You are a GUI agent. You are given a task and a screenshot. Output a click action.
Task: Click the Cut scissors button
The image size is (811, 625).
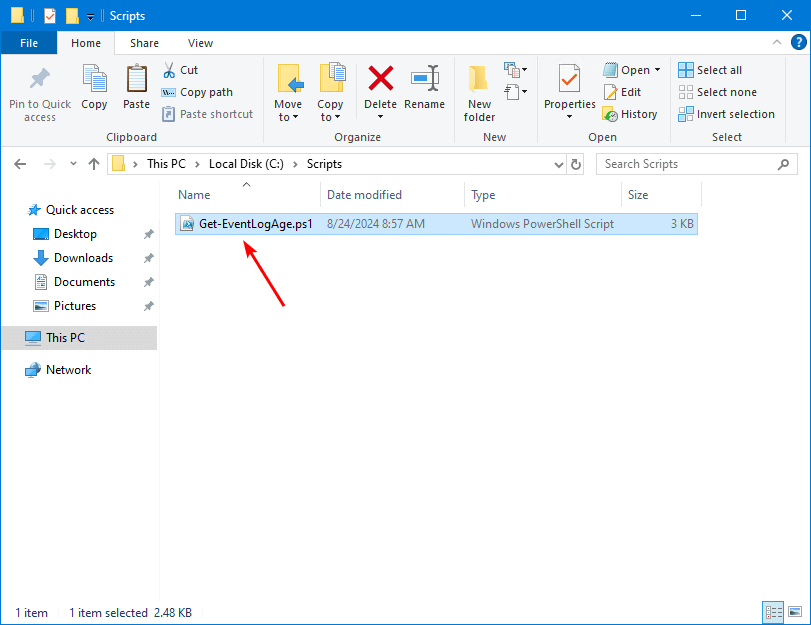click(181, 70)
